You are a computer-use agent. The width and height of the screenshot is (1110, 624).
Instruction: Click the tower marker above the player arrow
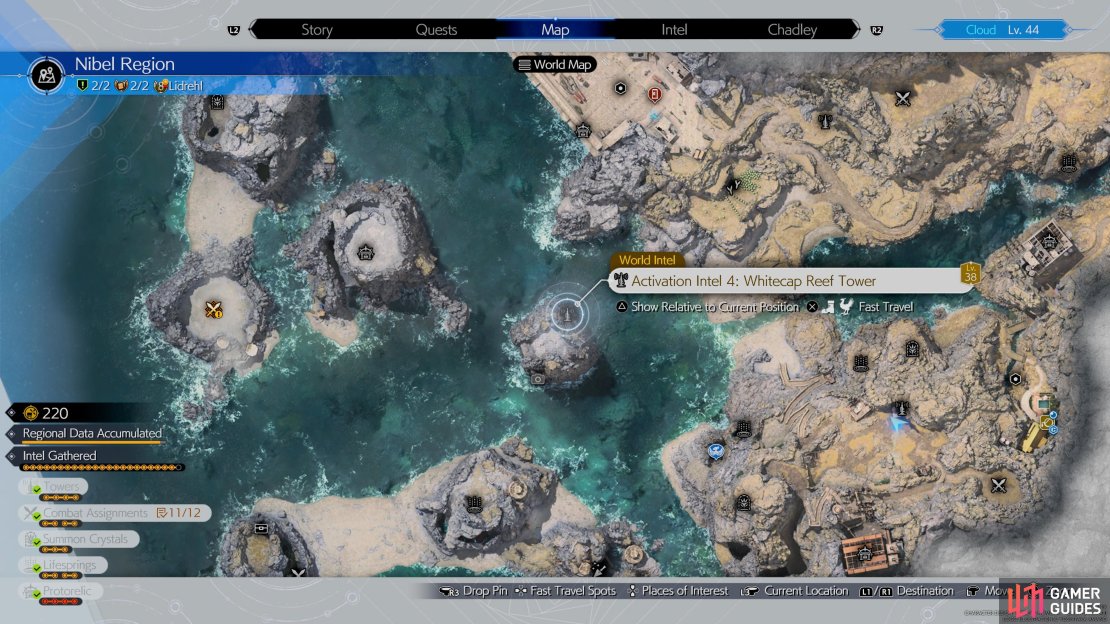point(901,408)
